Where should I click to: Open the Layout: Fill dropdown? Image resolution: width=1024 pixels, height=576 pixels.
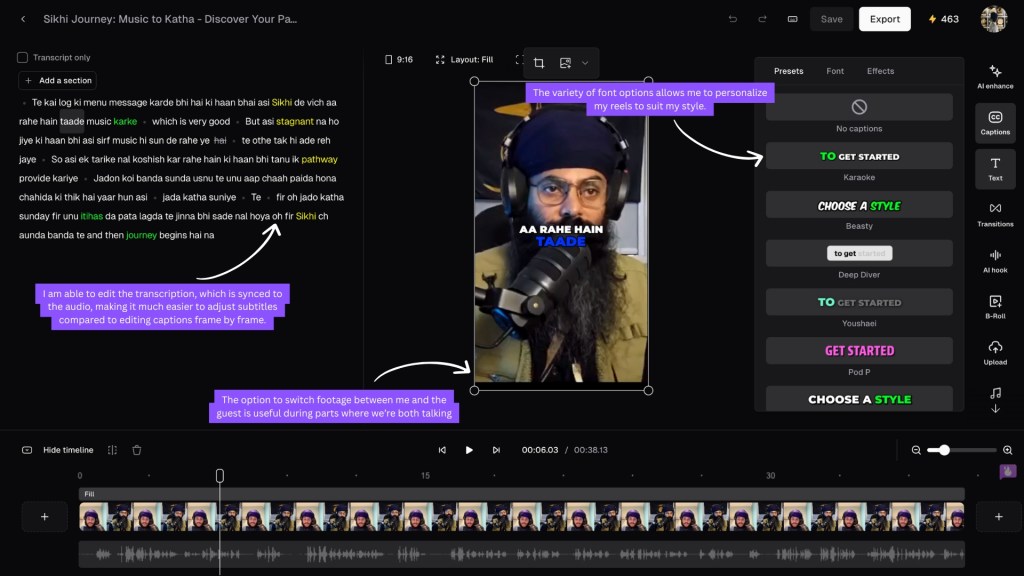[465, 60]
